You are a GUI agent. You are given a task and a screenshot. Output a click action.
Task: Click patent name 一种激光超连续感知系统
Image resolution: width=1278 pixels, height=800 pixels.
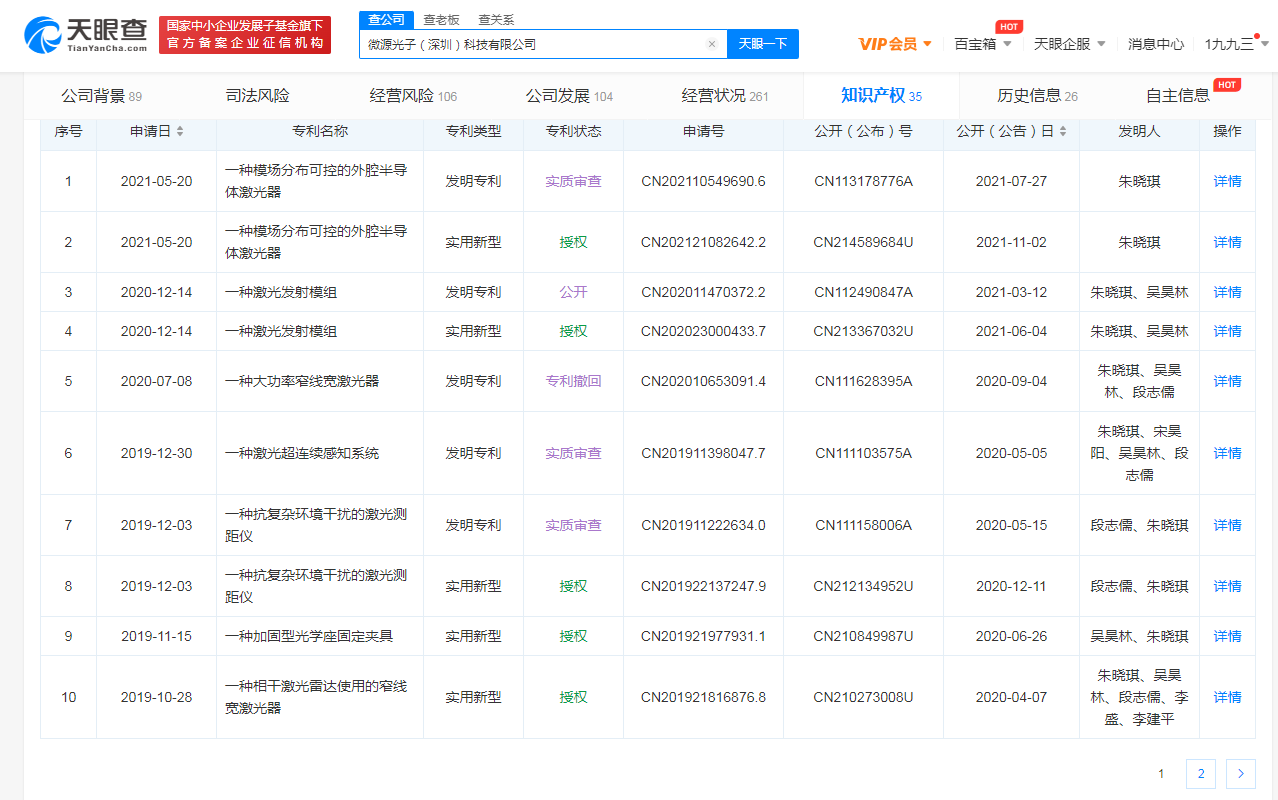pyautogui.click(x=302, y=453)
